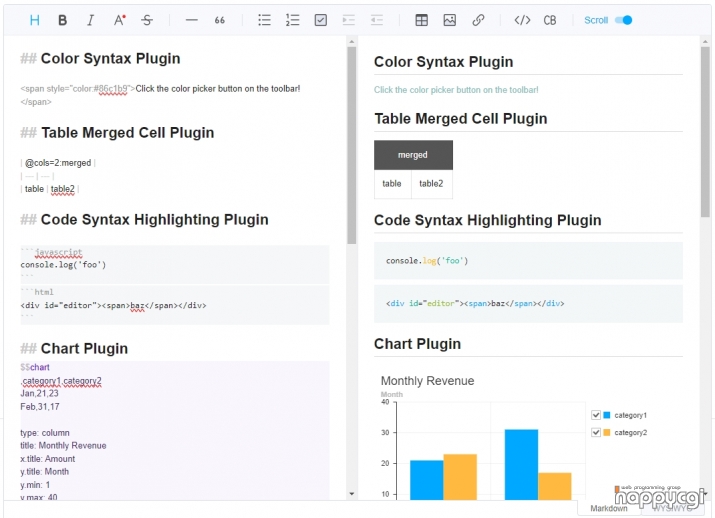Click up arrow of editor scrollbar
Screen dimensions: 715x518
(x=351, y=41)
